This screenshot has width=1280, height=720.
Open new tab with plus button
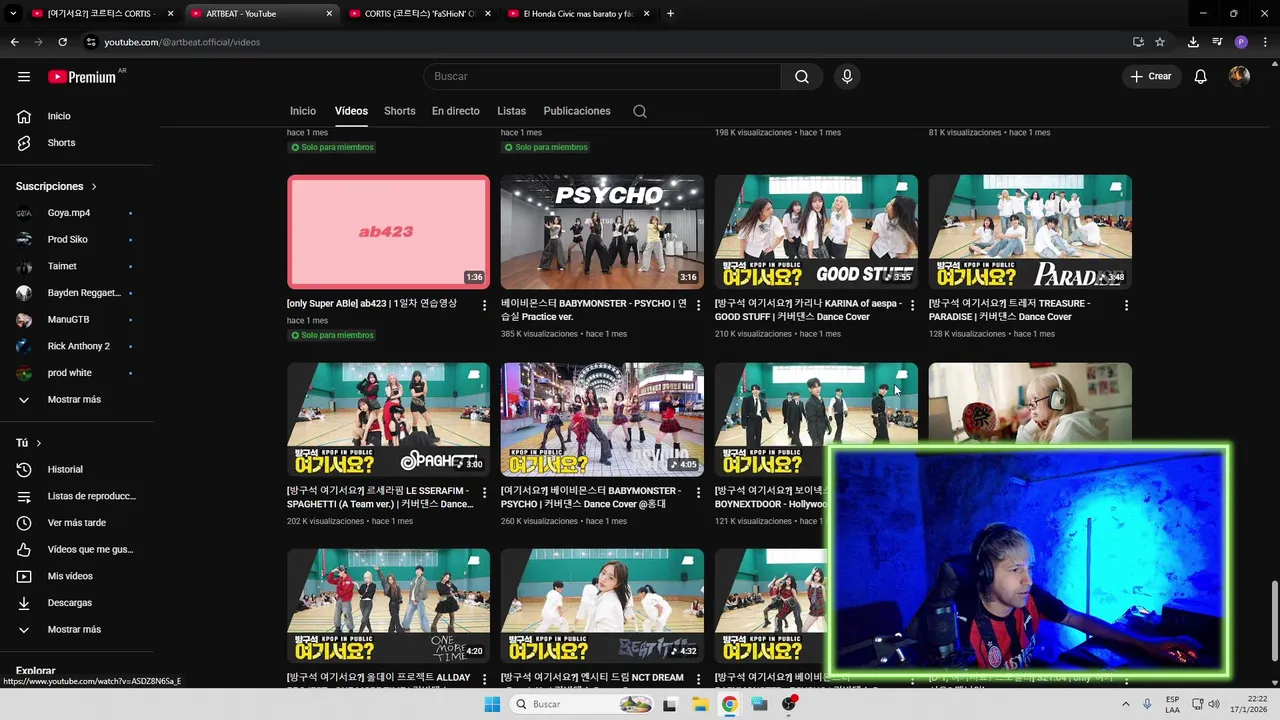click(x=670, y=14)
